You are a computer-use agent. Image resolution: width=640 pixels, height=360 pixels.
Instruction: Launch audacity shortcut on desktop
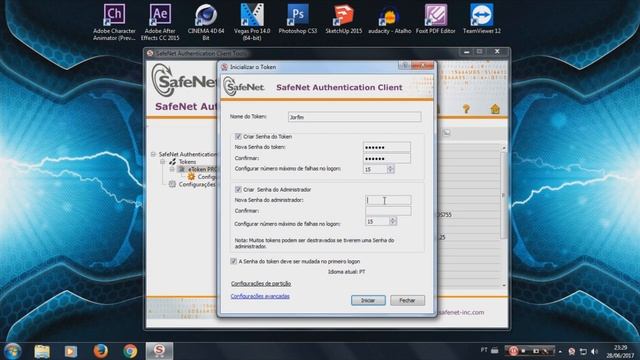tap(389, 19)
